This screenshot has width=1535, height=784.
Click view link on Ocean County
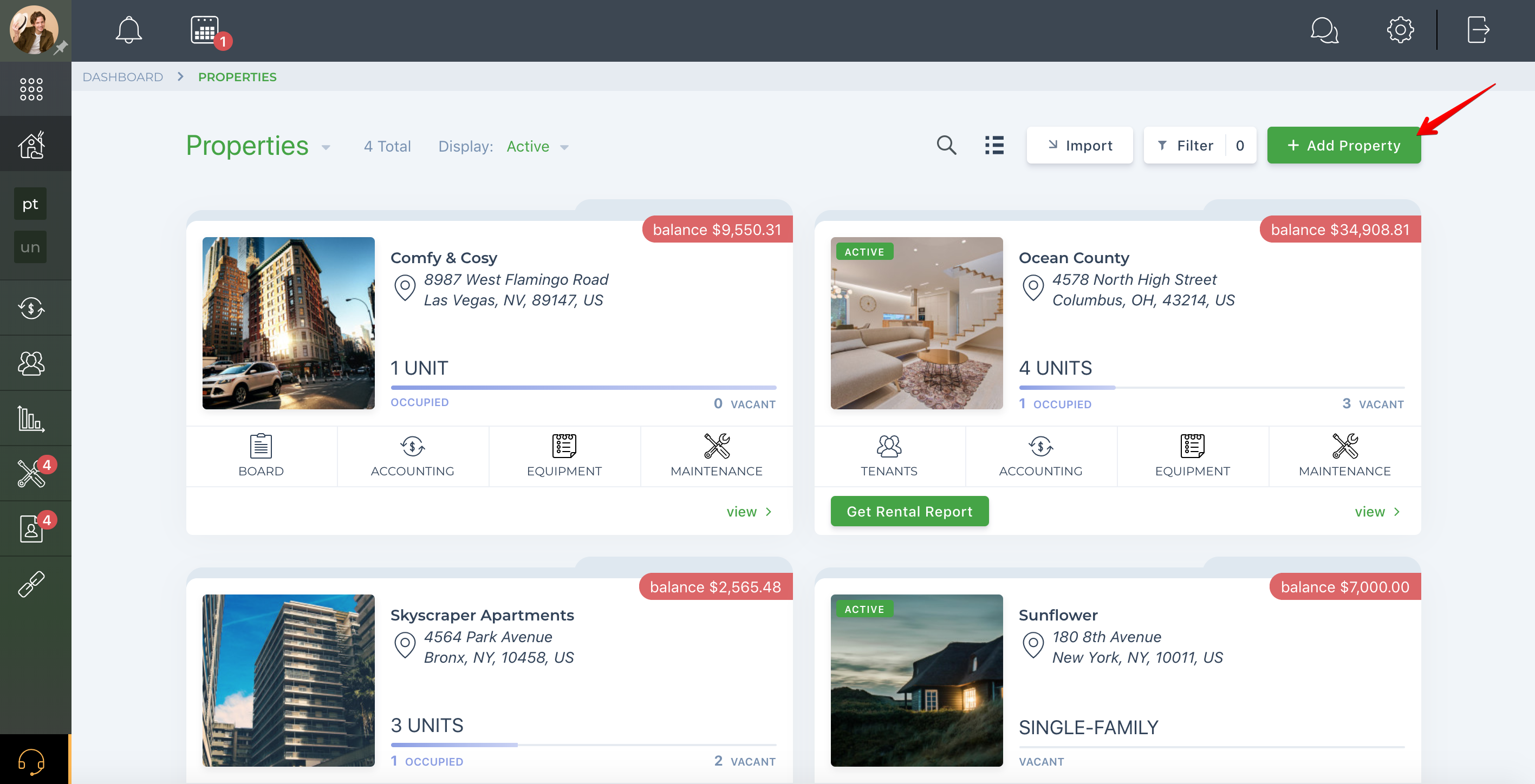click(x=1377, y=512)
